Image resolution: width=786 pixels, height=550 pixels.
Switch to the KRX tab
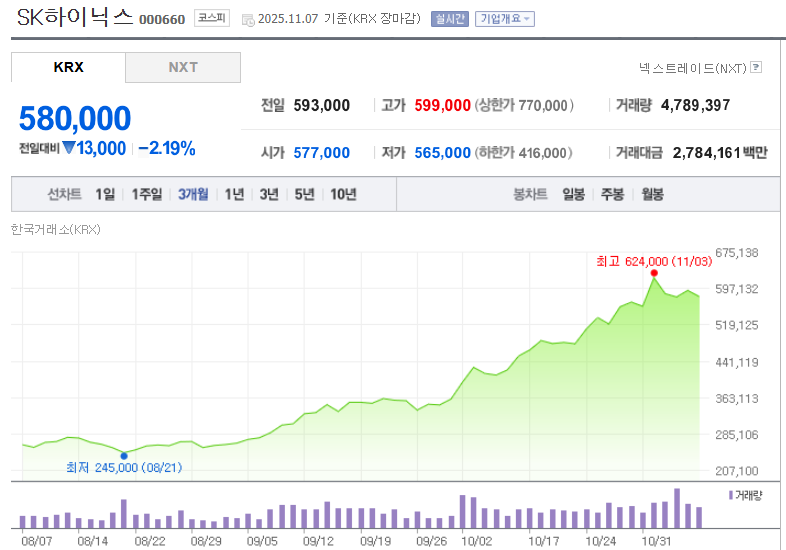pos(68,67)
